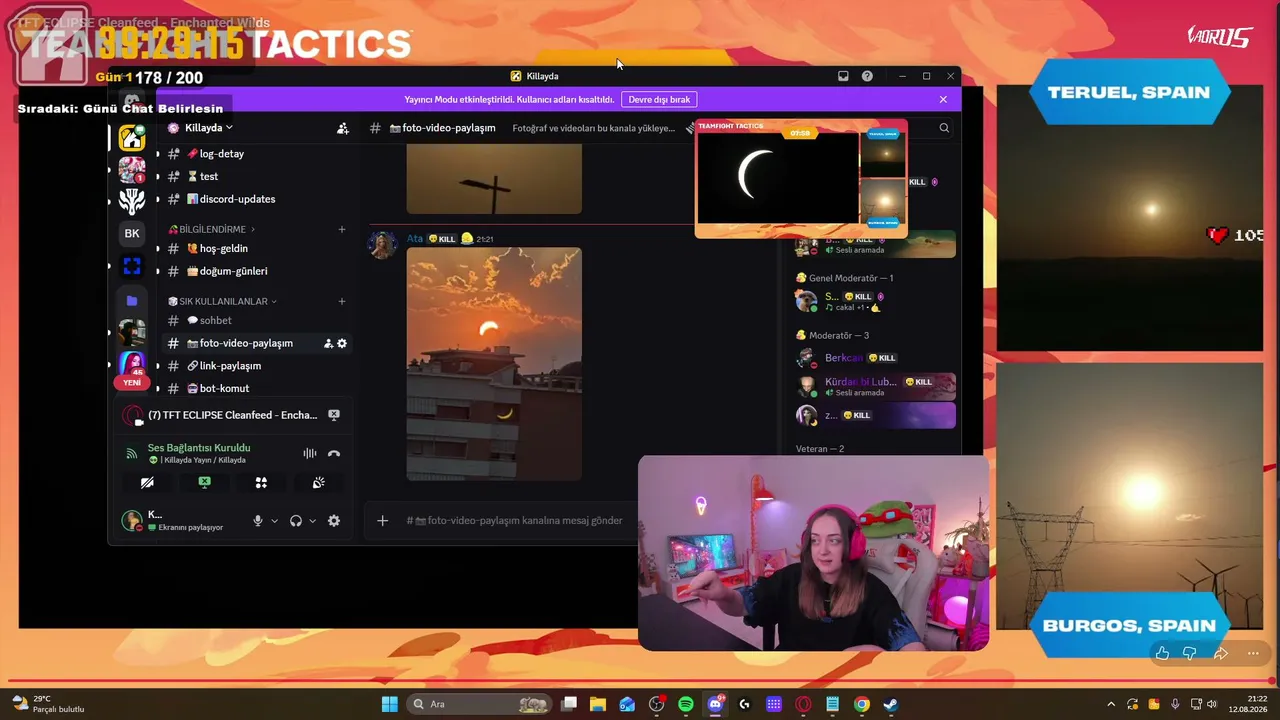Open File Explorer from the taskbar
Image resolution: width=1280 pixels, height=720 pixels.
(598, 704)
